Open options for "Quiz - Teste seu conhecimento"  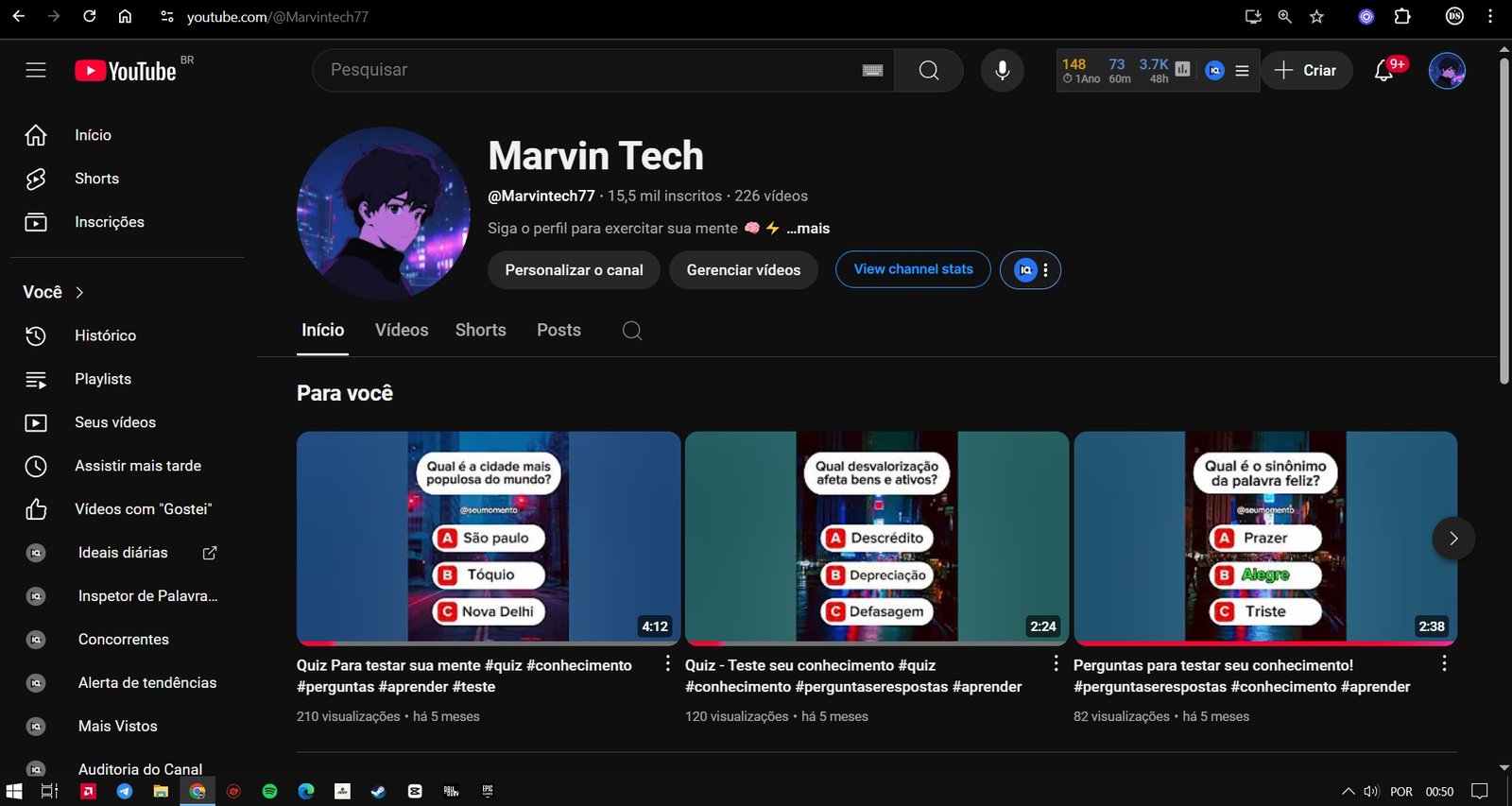tap(1056, 663)
